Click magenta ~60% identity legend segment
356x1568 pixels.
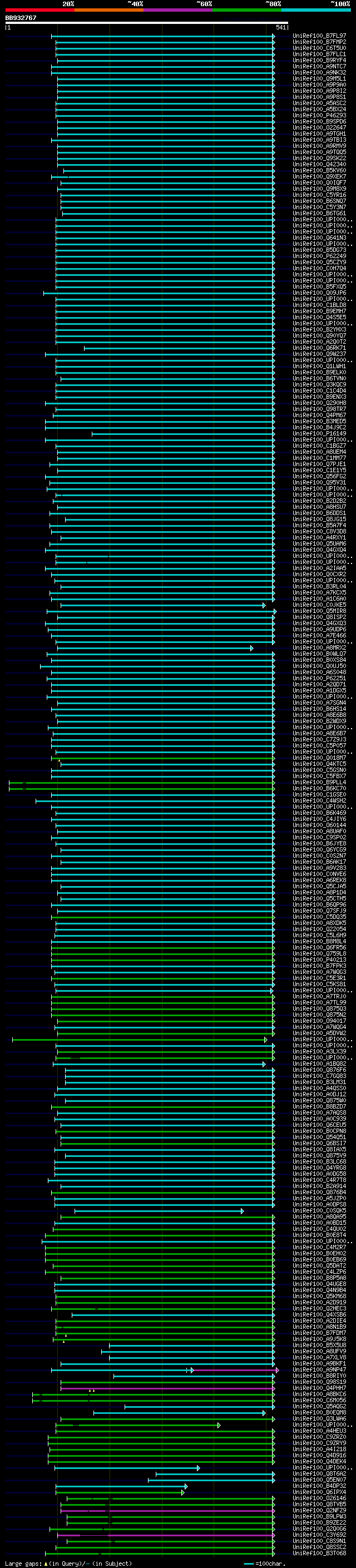coord(179,10)
